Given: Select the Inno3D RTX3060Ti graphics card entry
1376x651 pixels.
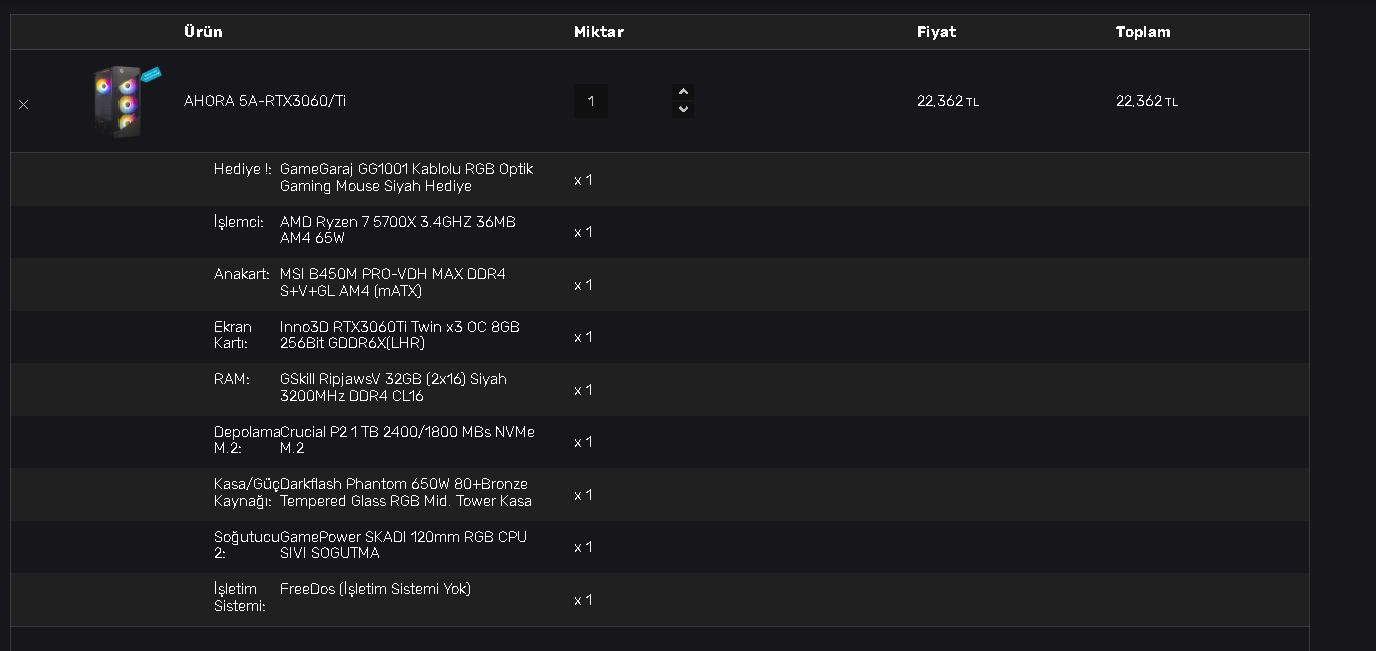Looking at the screenshot, I should coord(399,335).
